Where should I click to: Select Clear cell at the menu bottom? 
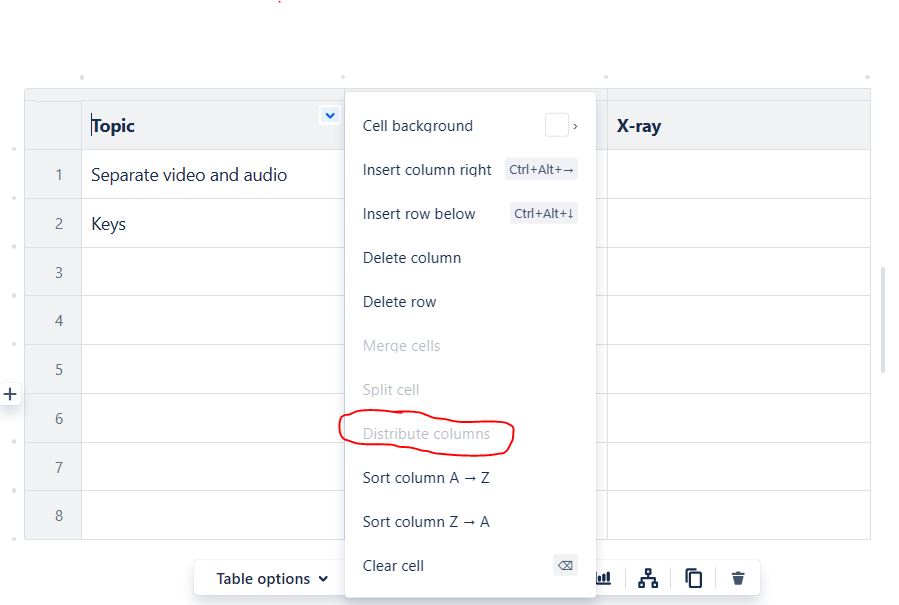[393, 565]
